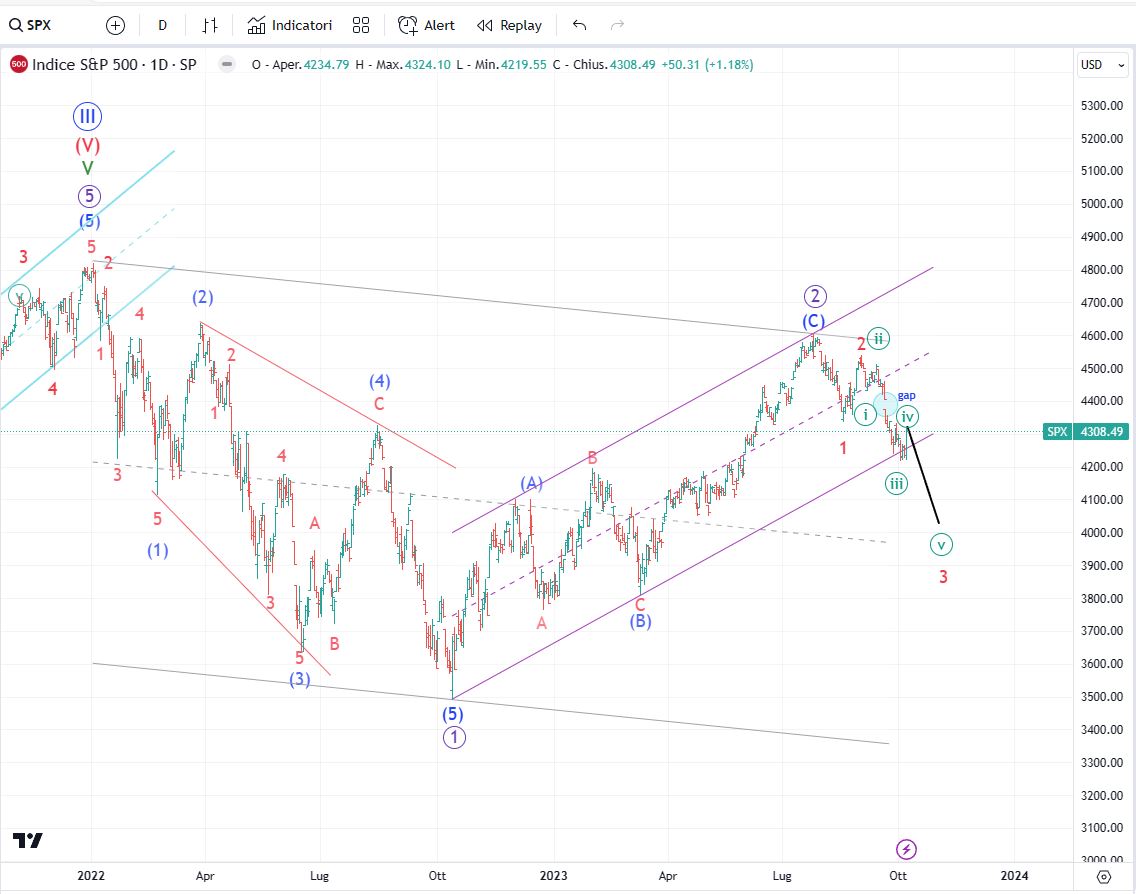This screenshot has width=1136, height=894.
Task: Select the circled 2 label above (C)
Action: coord(815,296)
